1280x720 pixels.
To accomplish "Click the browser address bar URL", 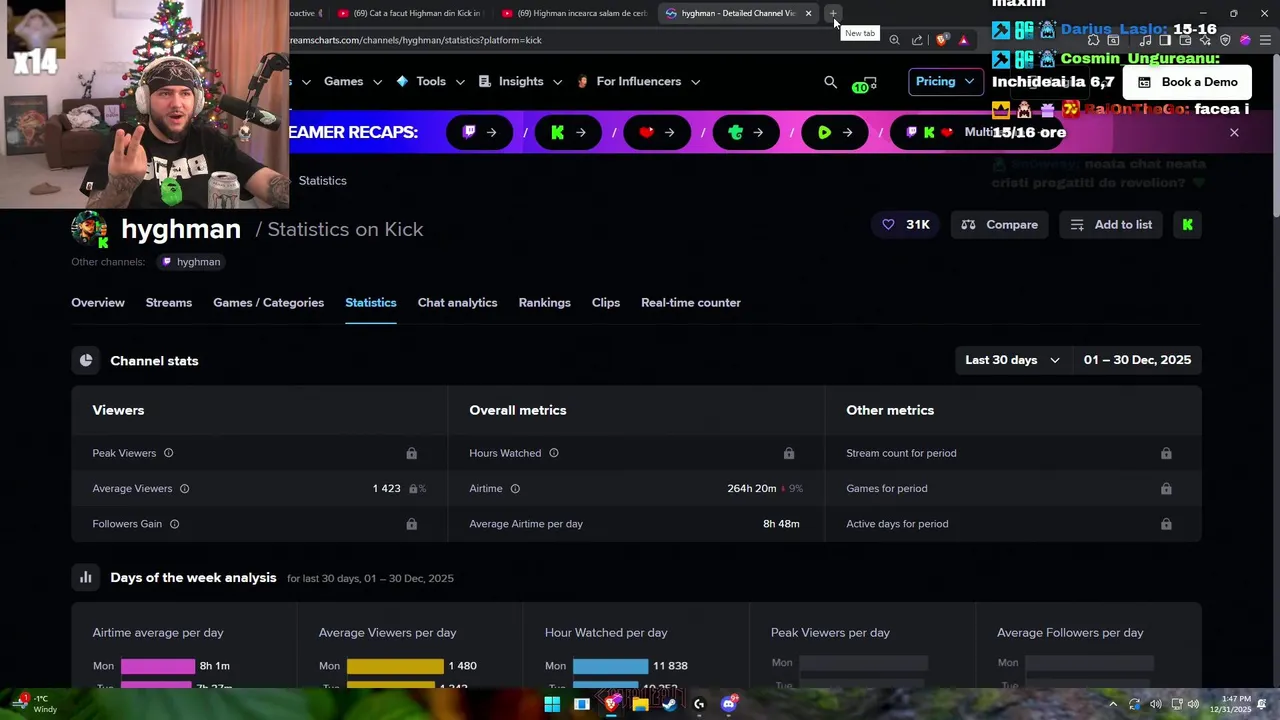I will pyautogui.click(x=415, y=40).
